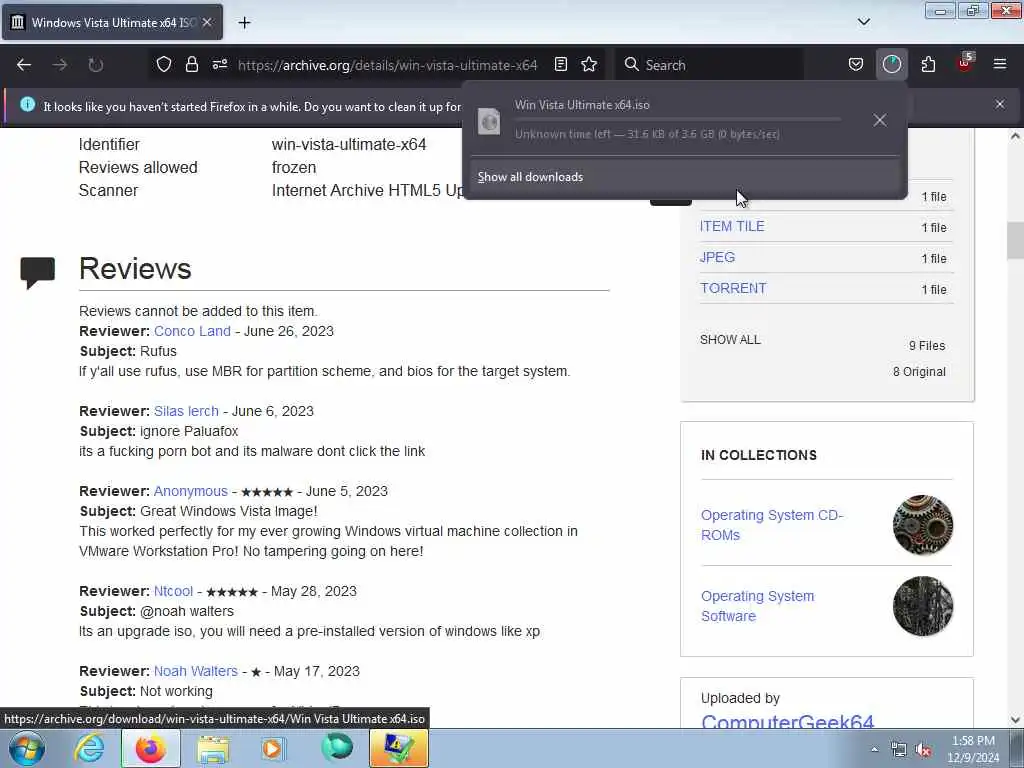This screenshot has height=768, width=1024.
Task: Open the Firefox hamburger menu
Action: click(x=999, y=65)
